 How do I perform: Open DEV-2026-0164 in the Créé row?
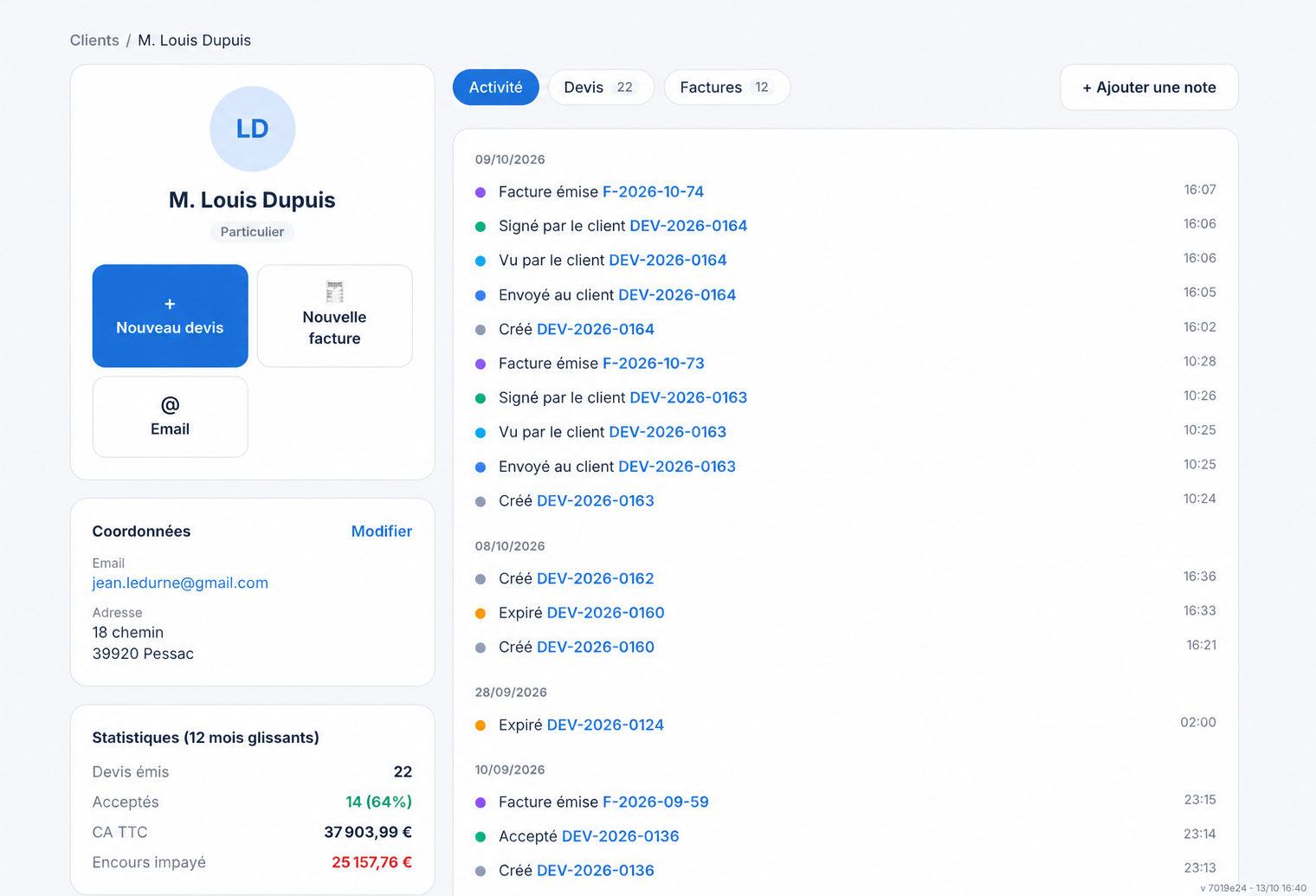click(x=596, y=329)
